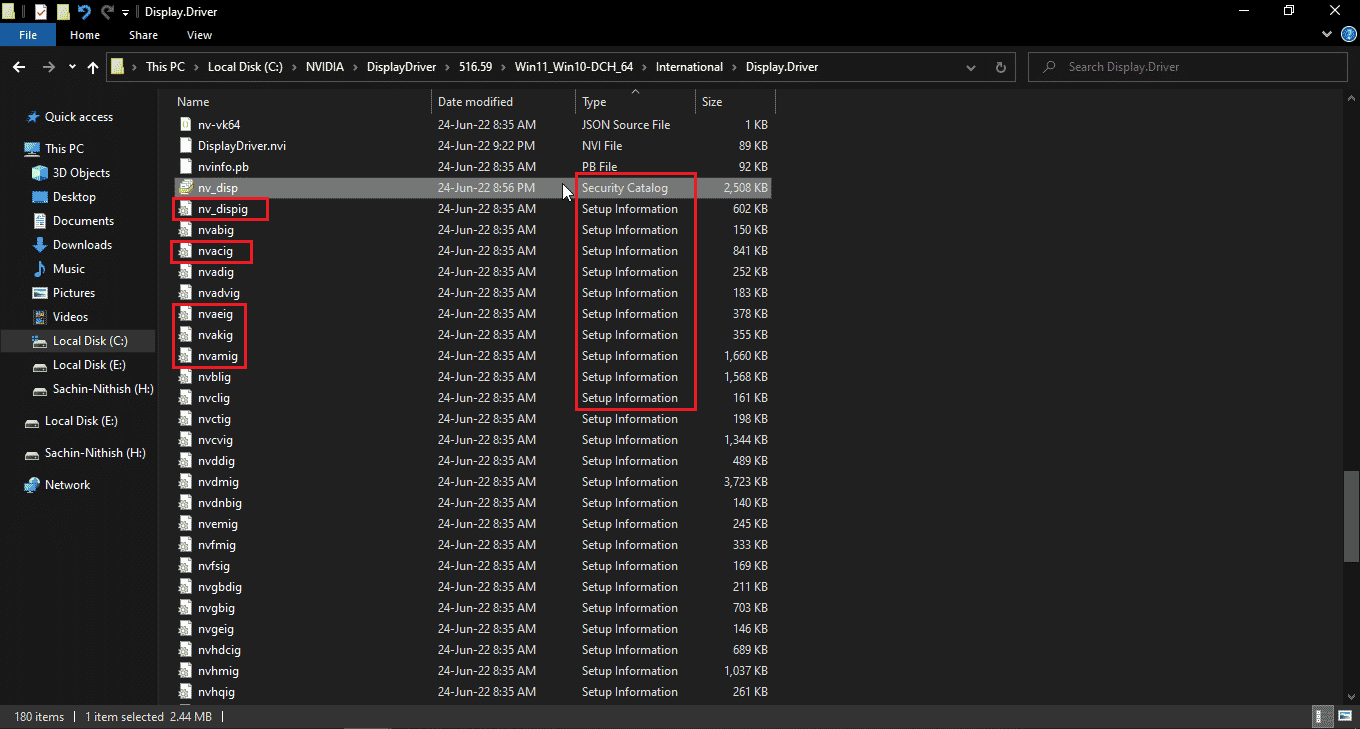Select the nvgbdig file name
1360x729 pixels.
(x=220, y=587)
